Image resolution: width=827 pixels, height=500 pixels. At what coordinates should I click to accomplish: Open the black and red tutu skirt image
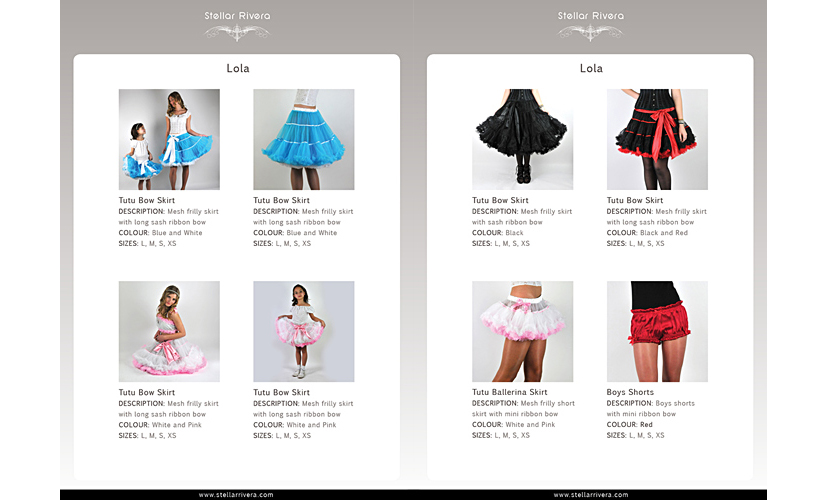pos(657,139)
